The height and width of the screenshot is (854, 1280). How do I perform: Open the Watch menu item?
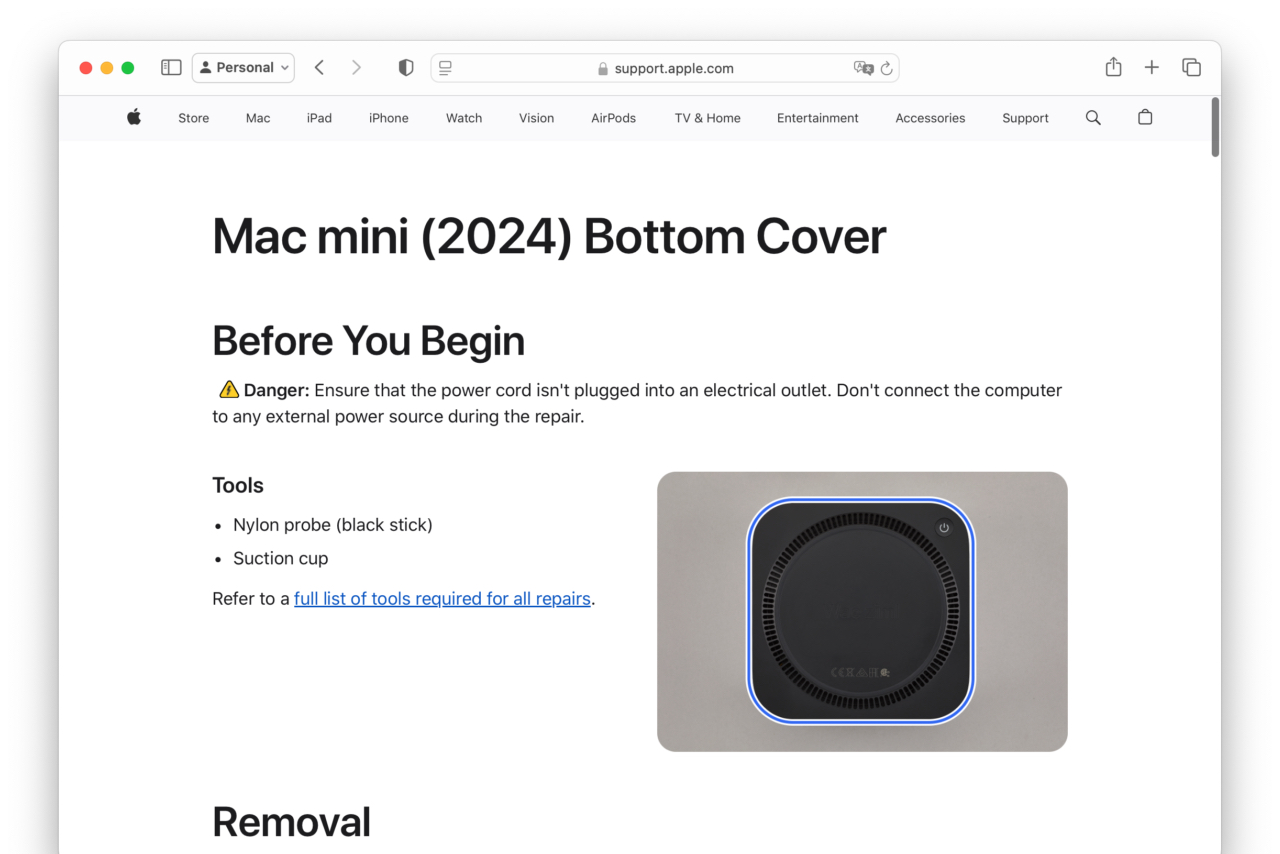pyautogui.click(x=464, y=118)
